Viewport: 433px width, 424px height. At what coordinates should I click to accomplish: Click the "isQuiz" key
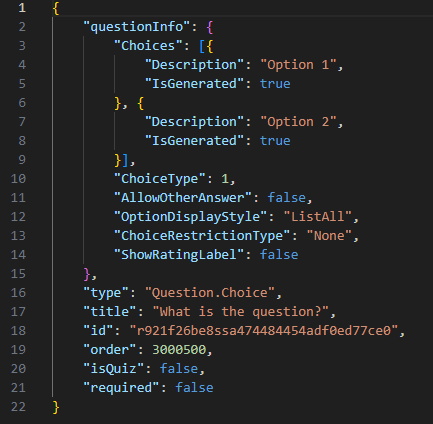[113, 369]
